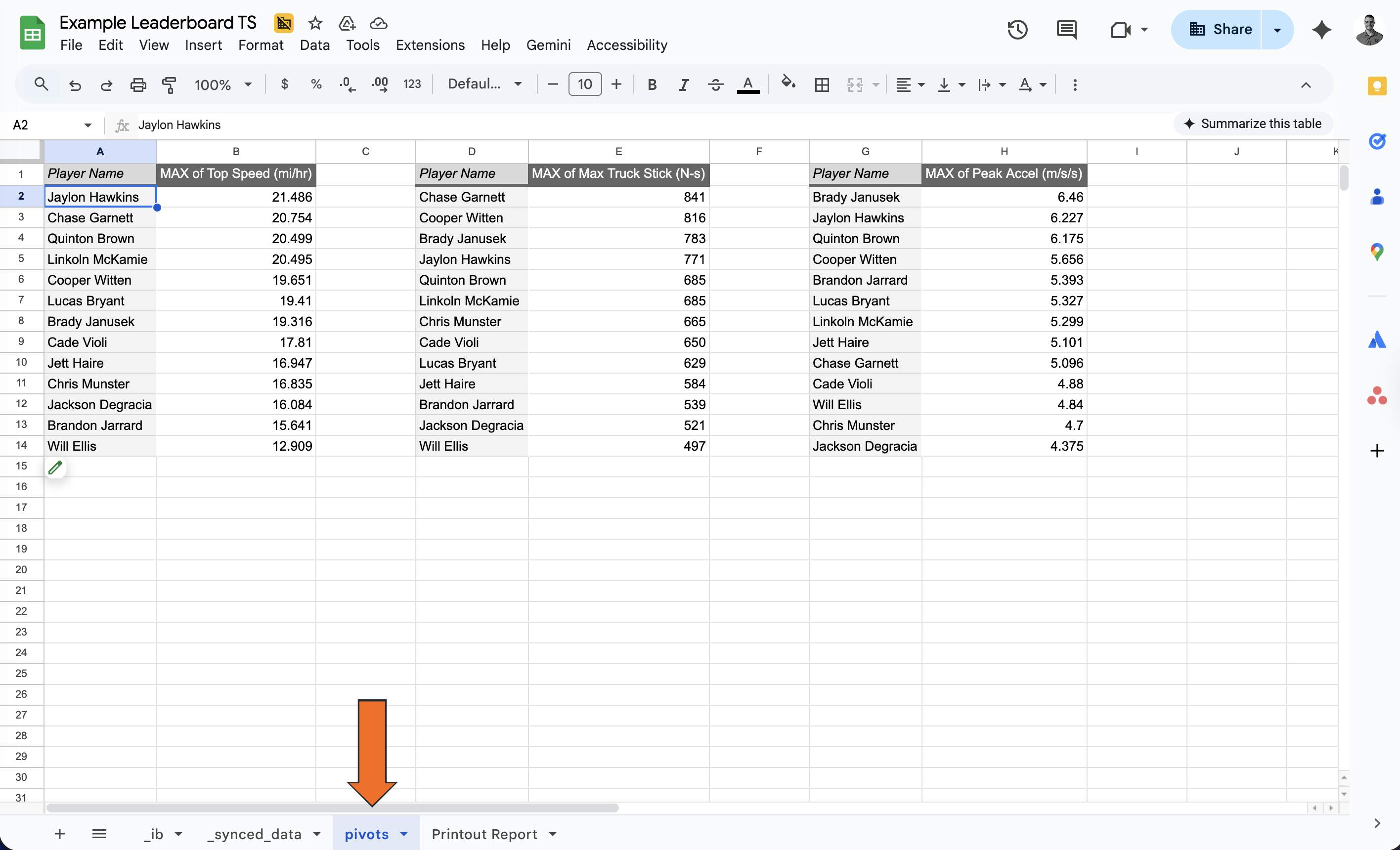The width and height of the screenshot is (1400, 850).
Task: Star the Example Leaderboard TS document
Action: [x=315, y=23]
